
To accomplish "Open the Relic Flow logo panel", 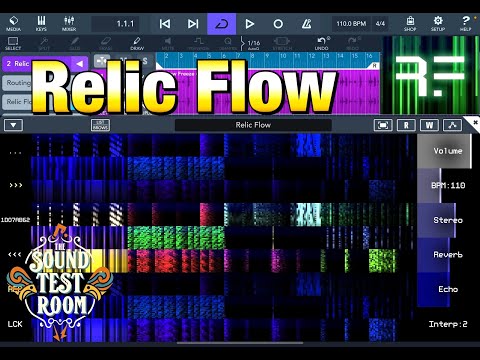I will tap(431, 75).
